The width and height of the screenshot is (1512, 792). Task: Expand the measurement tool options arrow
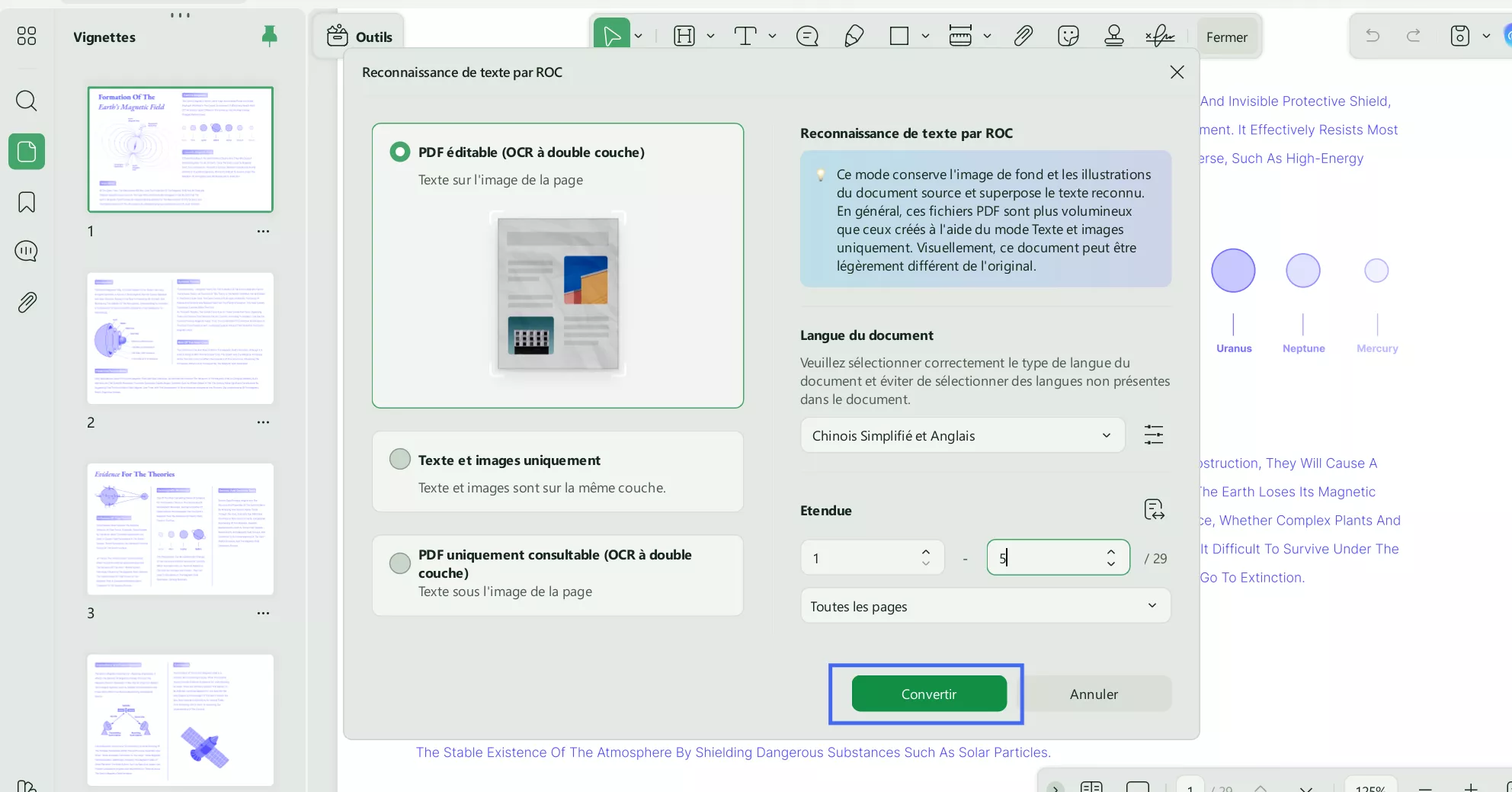click(x=987, y=36)
